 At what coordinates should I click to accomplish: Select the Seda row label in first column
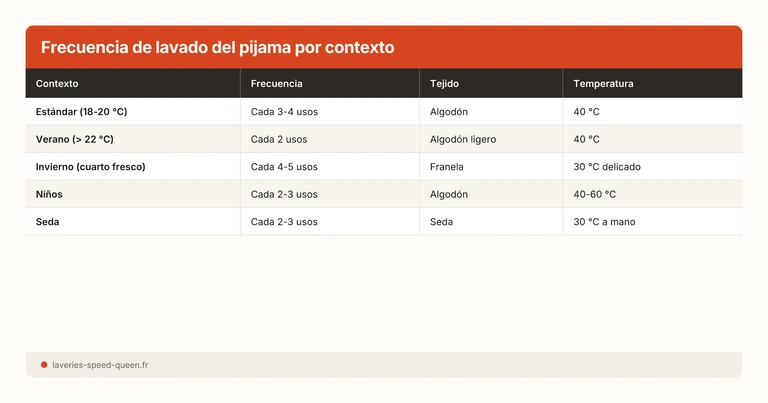point(47,222)
